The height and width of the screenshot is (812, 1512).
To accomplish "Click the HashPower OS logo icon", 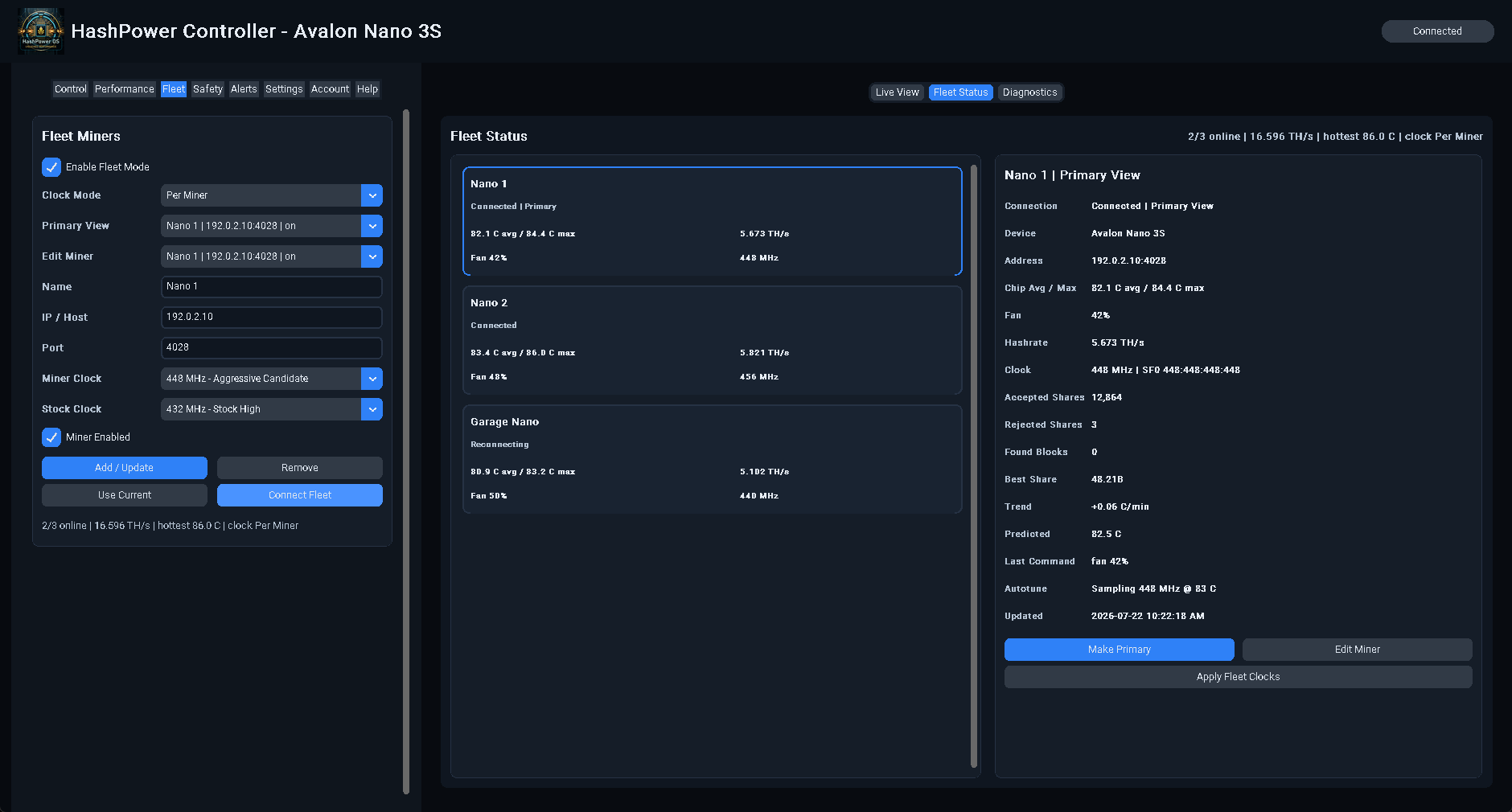I will (x=40, y=31).
